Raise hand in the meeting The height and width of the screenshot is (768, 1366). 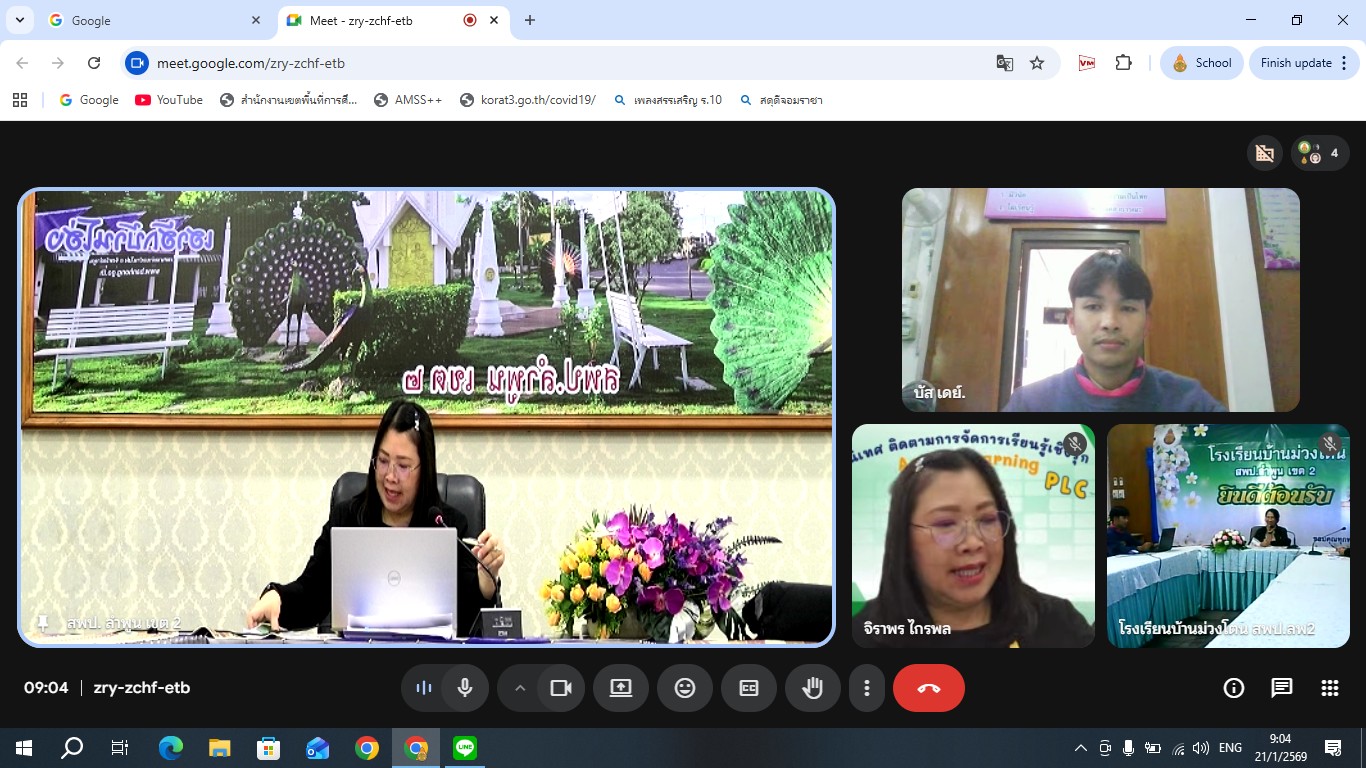tap(812, 688)
